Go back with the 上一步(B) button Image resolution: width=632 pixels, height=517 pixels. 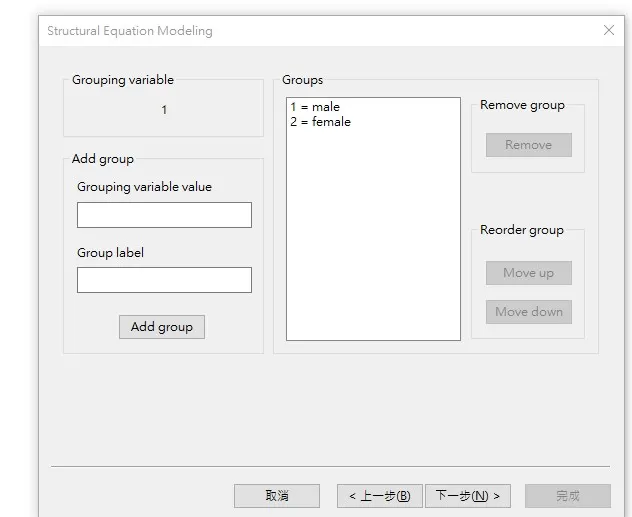pyautogui.click(x=379, y=496)
